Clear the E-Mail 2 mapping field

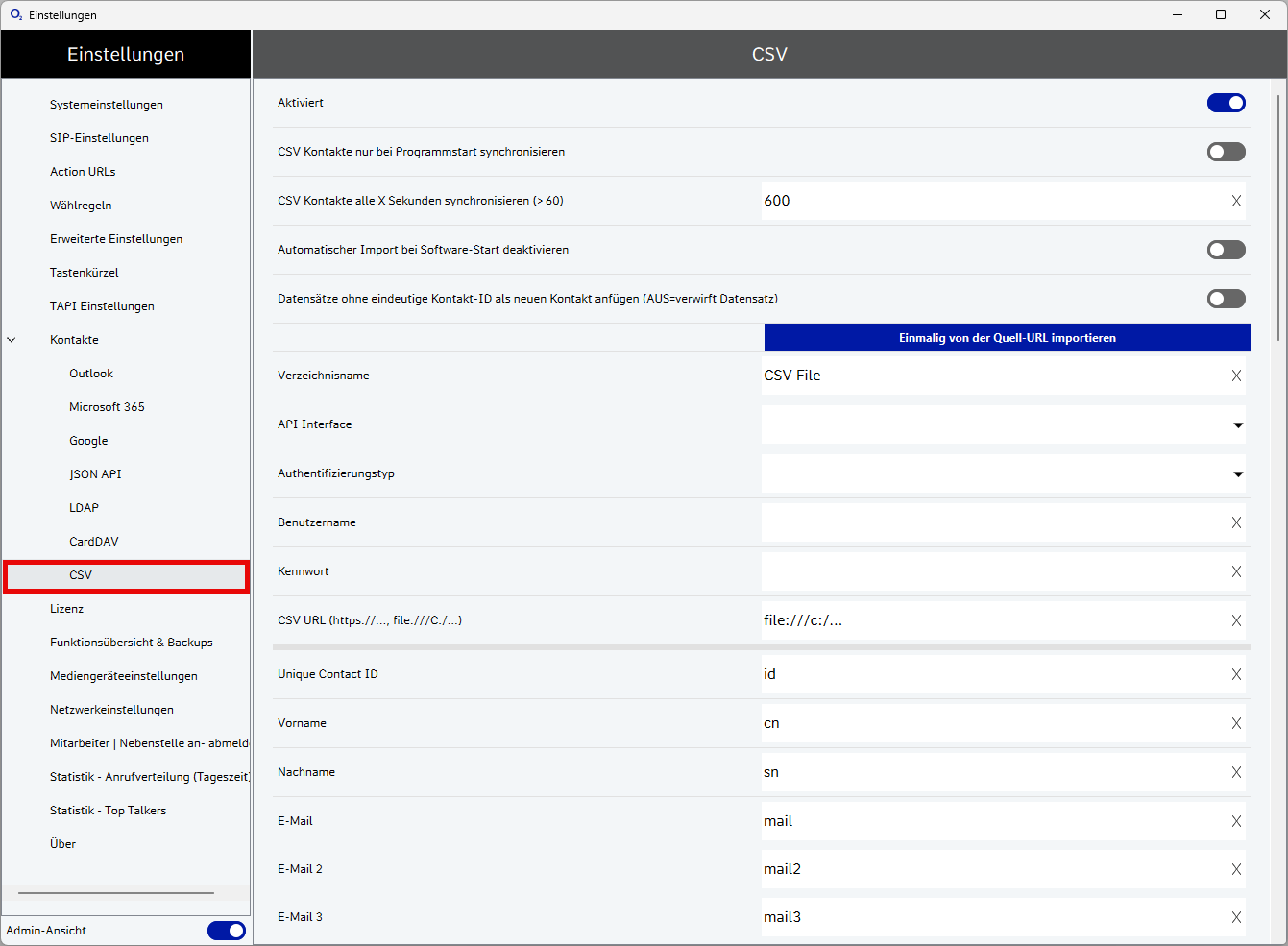coord(1236,869)
